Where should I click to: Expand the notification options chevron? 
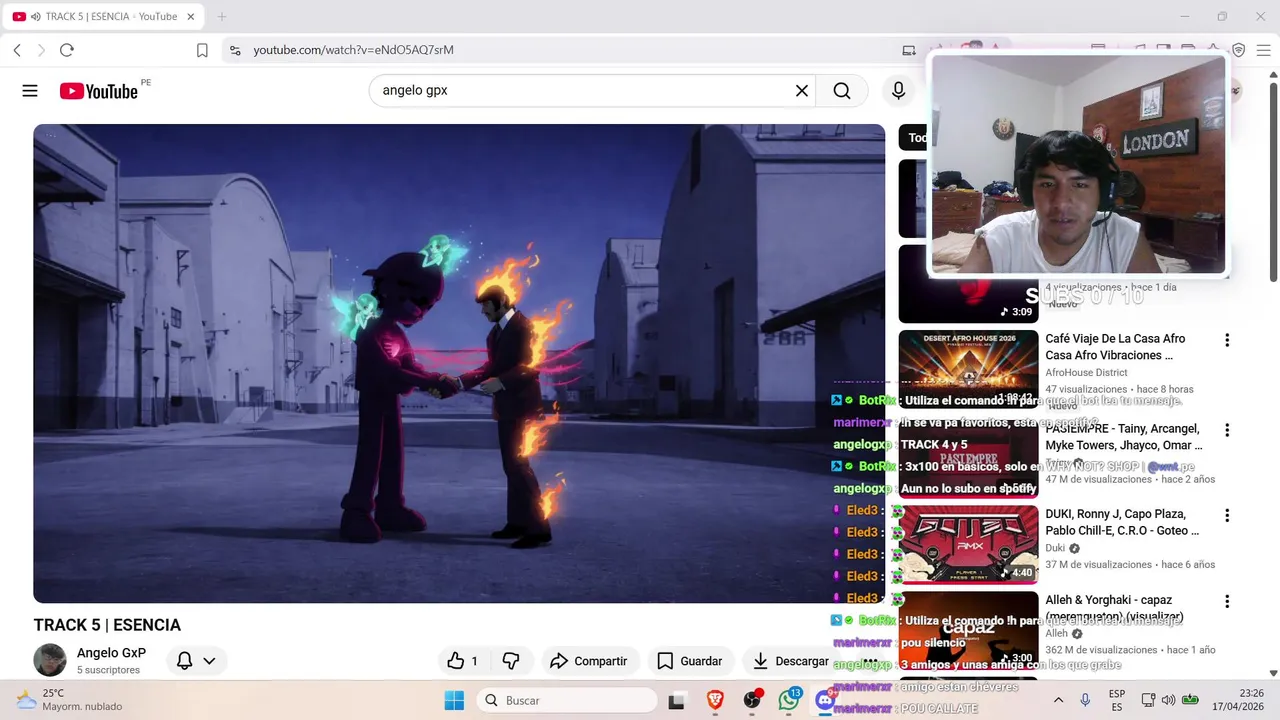pyautogui.click(x=209, y=661)
